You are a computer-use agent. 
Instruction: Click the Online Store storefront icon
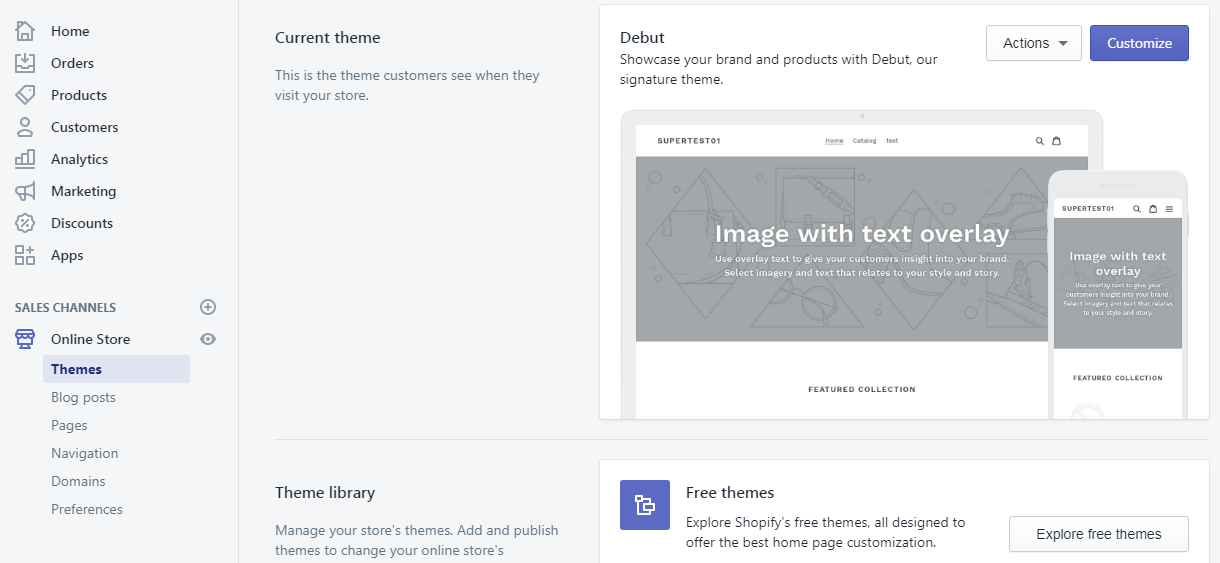coord(25,339)
